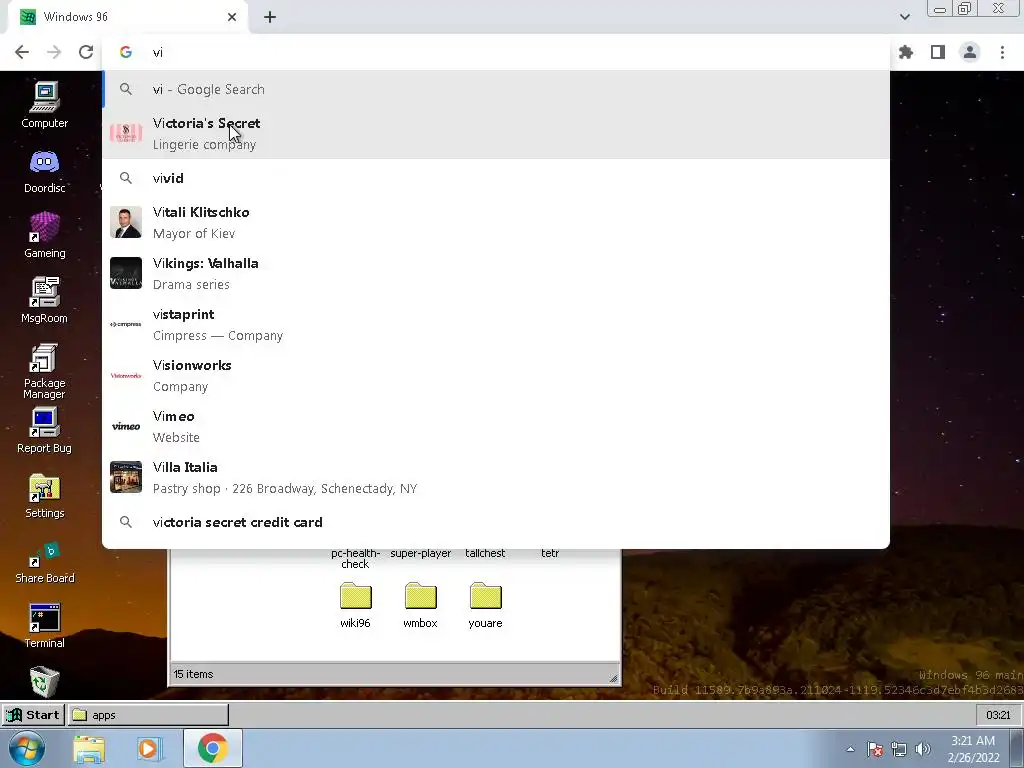Screen dimensions: 1024x768
Task: Open the Chrome extensions puzzle icon
Action: [906, 52]
